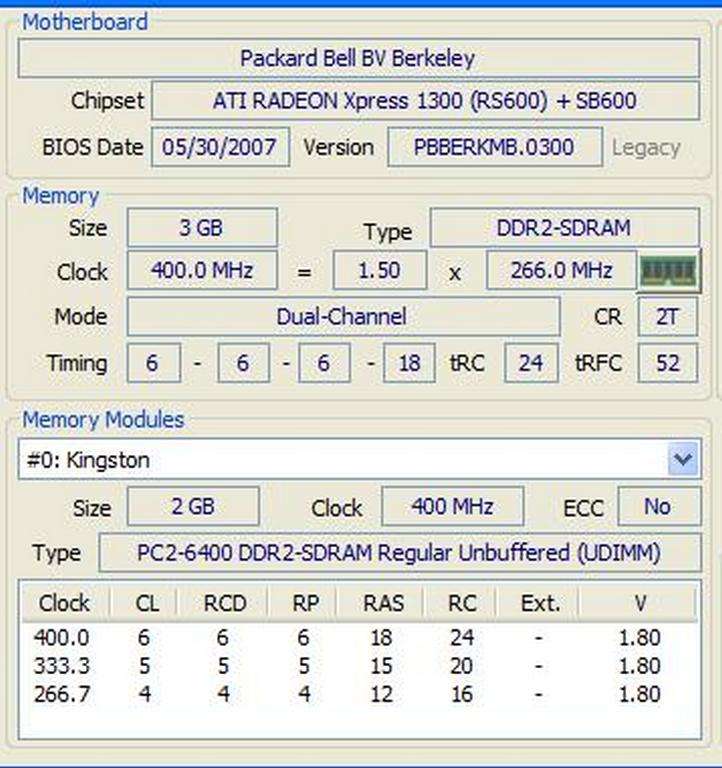Click the ATI RADEON Xpress chipset field
Image resolution: width=722 pixels, height=768 pixels.
click(424, 101)
